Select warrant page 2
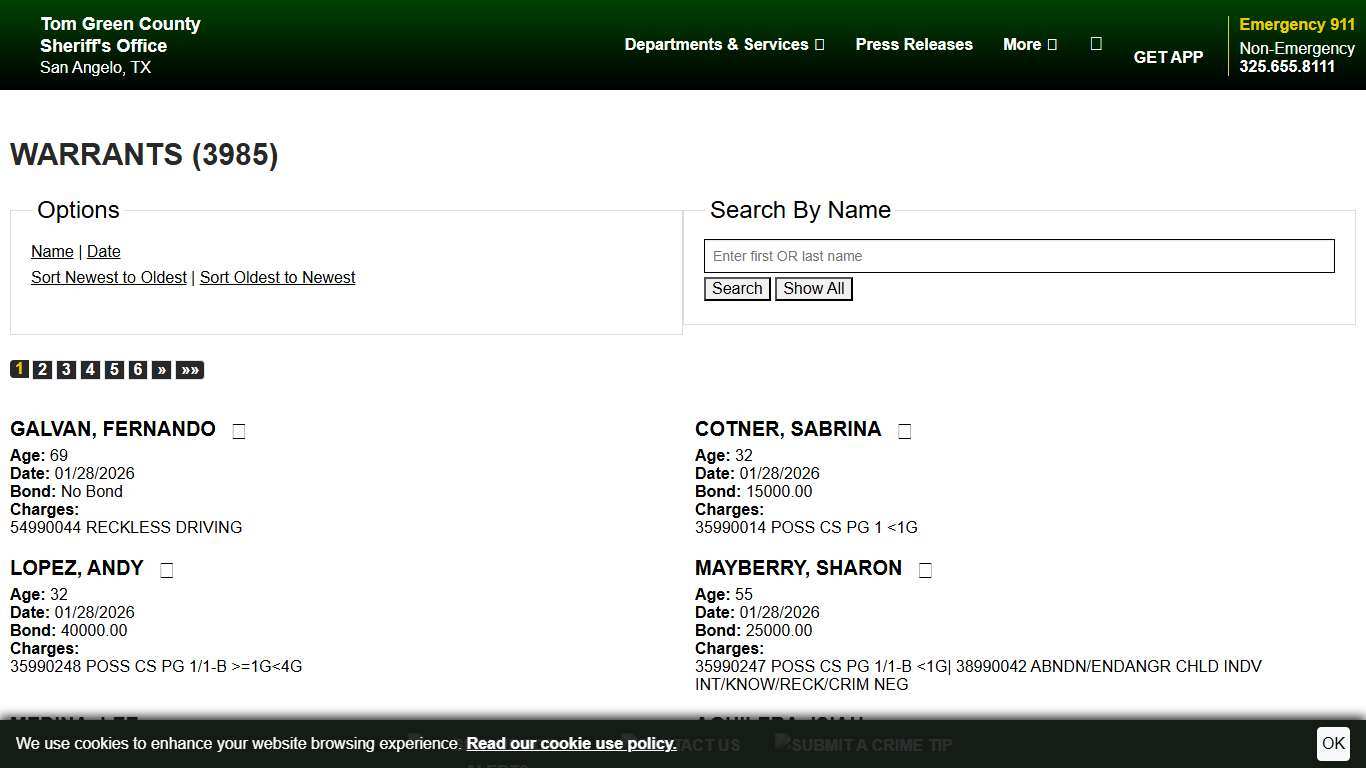Image resolution: width=1366 pixels, height=768 pixels. point(42,369)
